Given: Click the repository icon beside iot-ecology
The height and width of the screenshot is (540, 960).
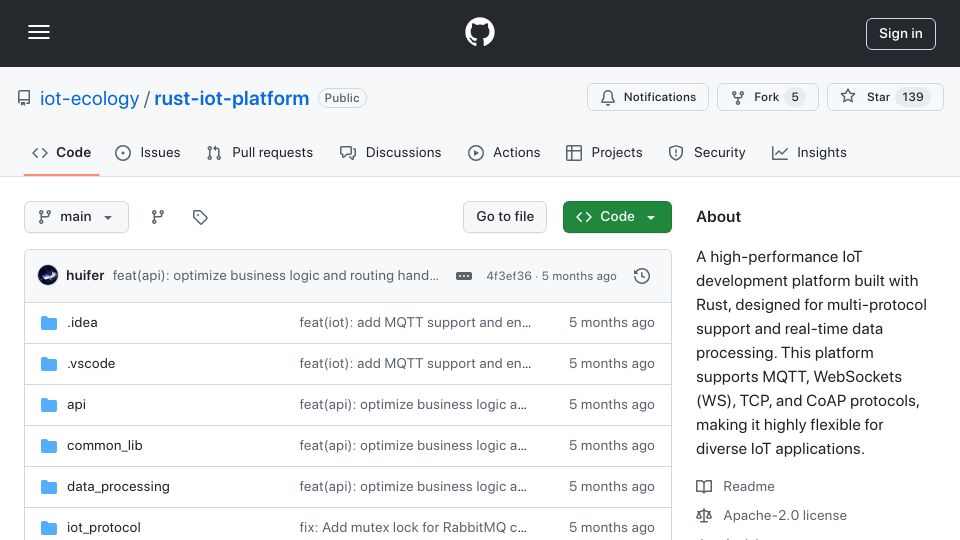Looking at the screenshot, I should (x=24, y=98).
